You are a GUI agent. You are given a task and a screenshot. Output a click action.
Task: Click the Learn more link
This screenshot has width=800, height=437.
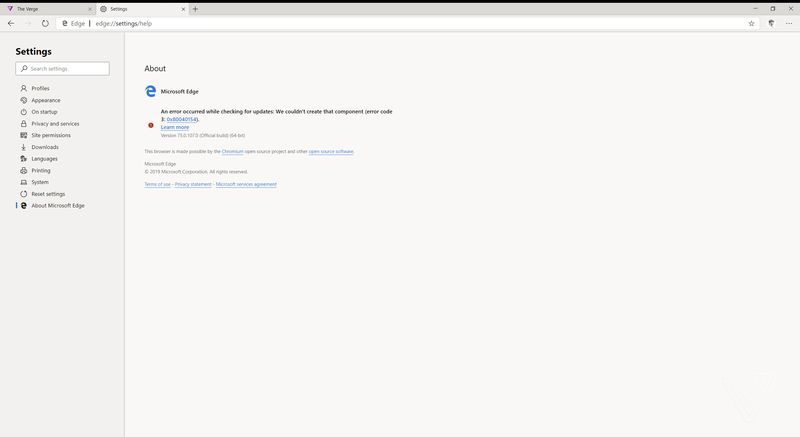[x=174, y=127]
